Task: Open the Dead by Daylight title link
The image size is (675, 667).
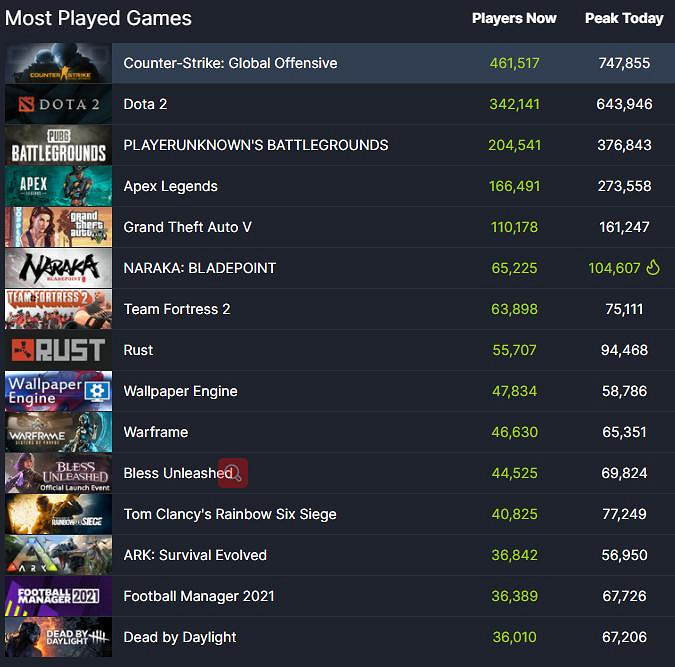Action: coord(180,637)
